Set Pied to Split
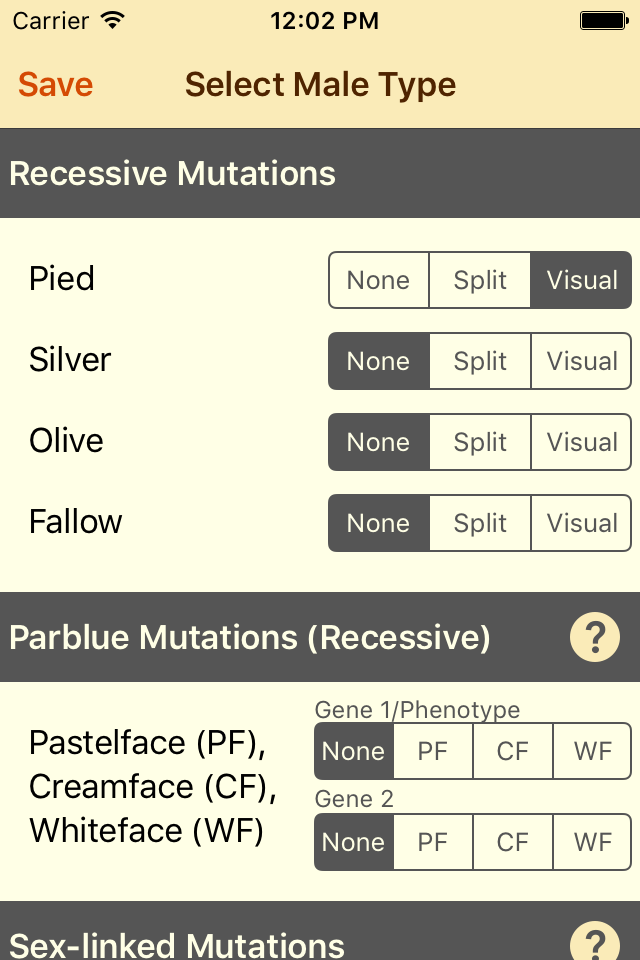 point(480,280)
